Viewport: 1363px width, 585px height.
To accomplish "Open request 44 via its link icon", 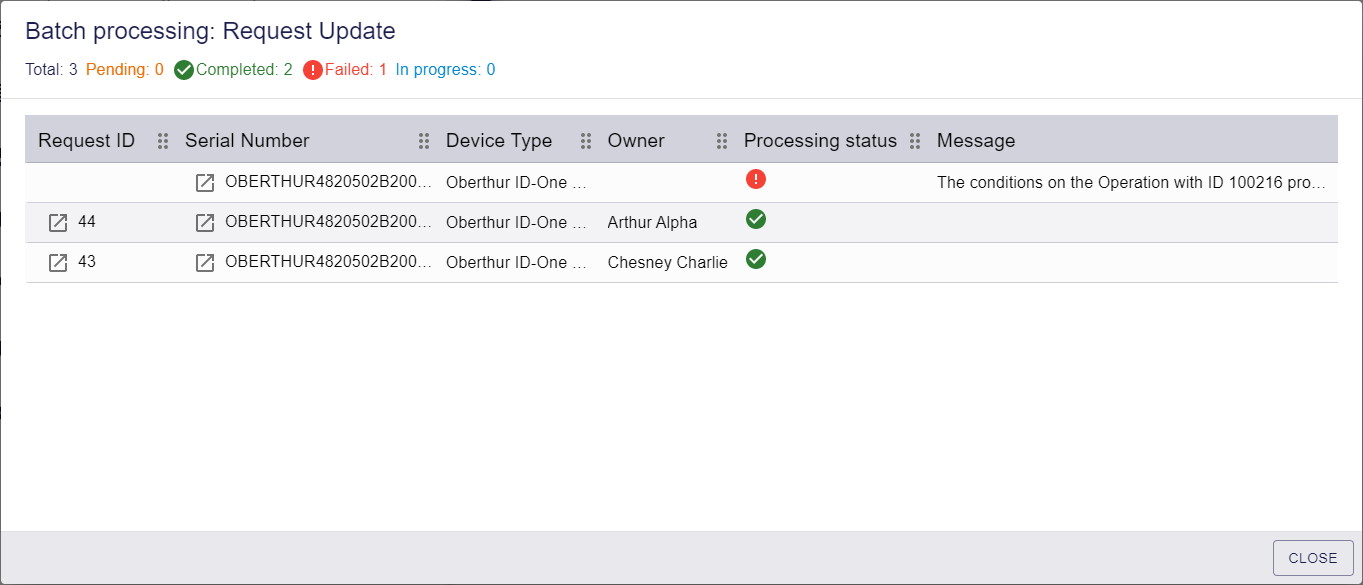I will pyautogui.click(x=58, y=222).
